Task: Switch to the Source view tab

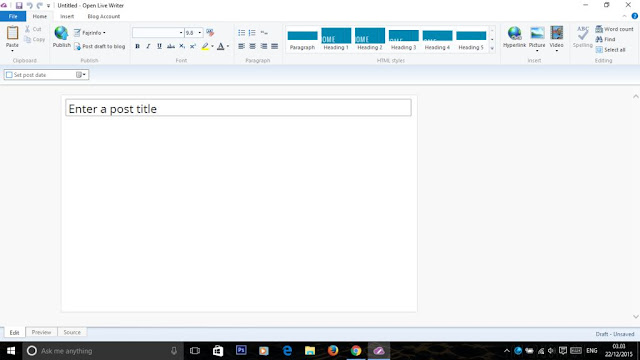Action: click(72, 332)
